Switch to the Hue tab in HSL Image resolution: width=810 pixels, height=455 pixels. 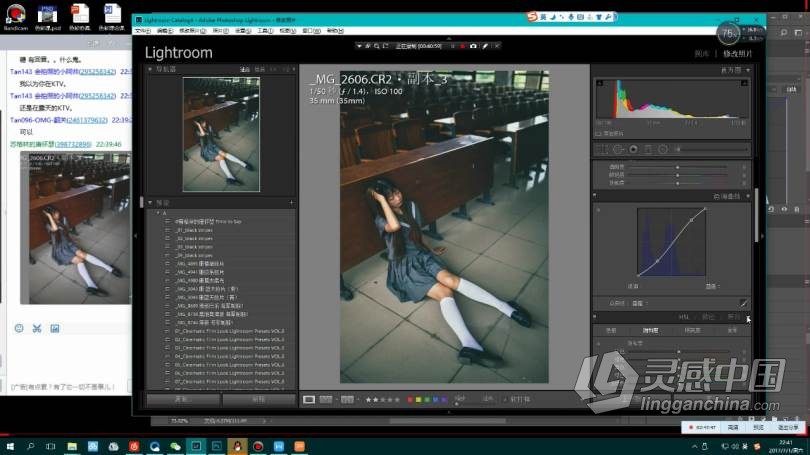pos(611,330)
